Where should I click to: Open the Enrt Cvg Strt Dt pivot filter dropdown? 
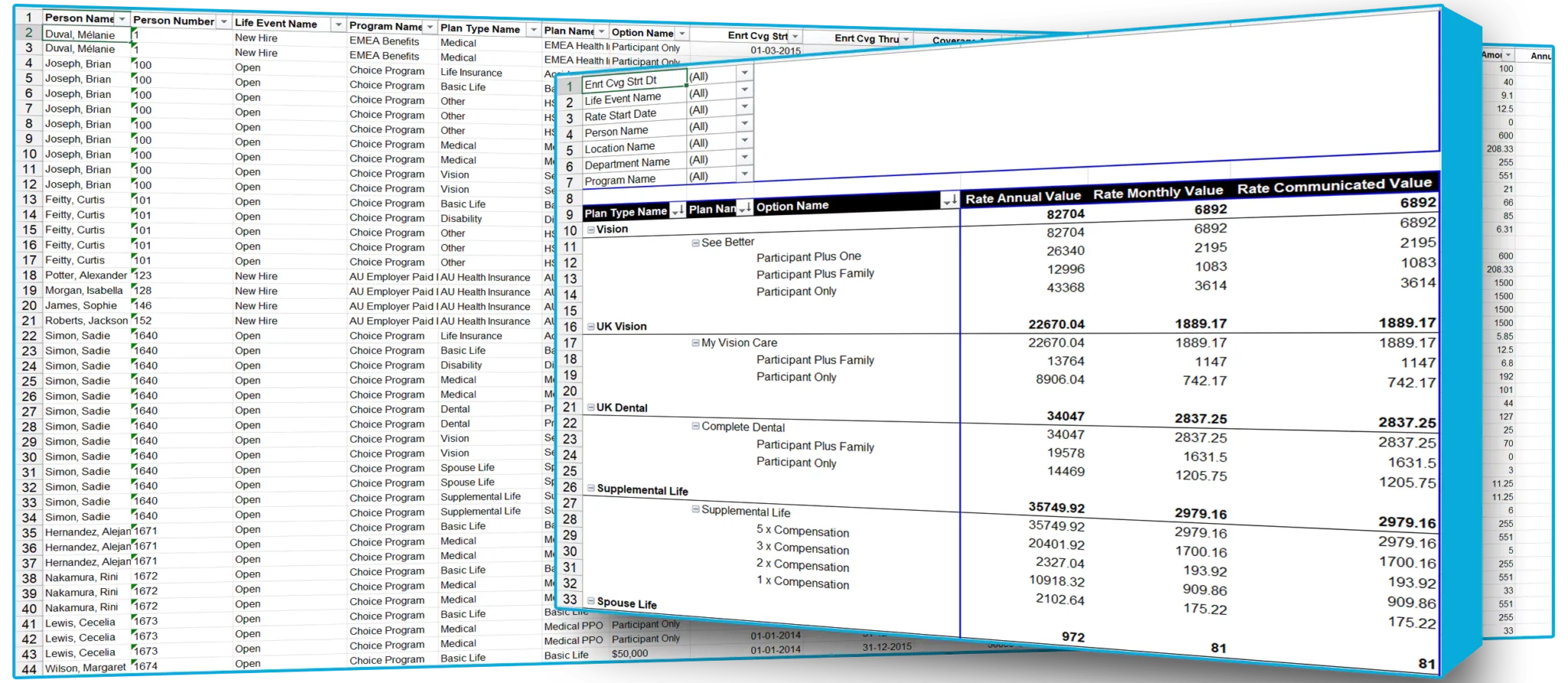pyautogui.click(x=744, y=74)
